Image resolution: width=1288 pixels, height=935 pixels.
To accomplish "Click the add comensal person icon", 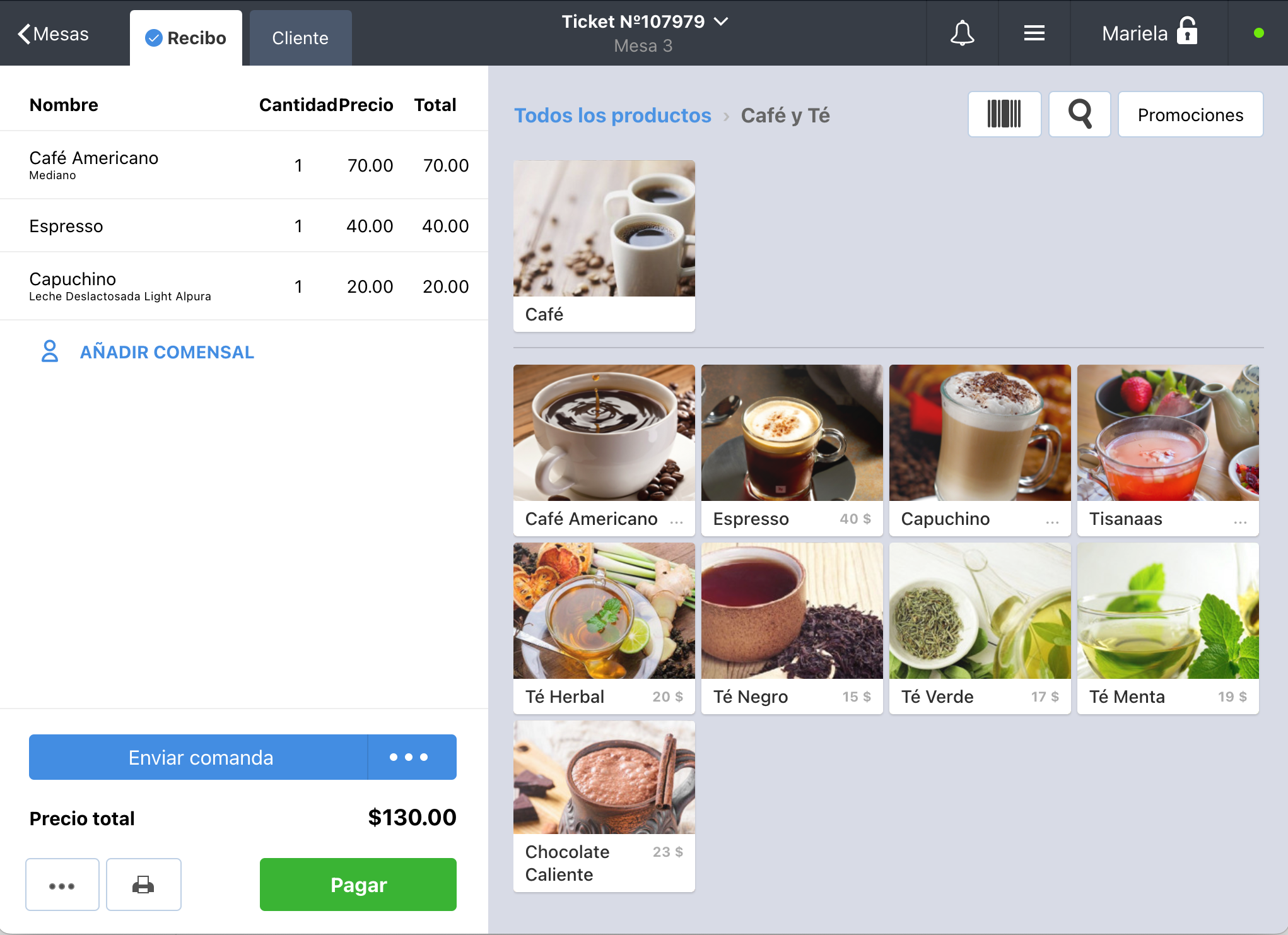I will (x=48, y=351).
